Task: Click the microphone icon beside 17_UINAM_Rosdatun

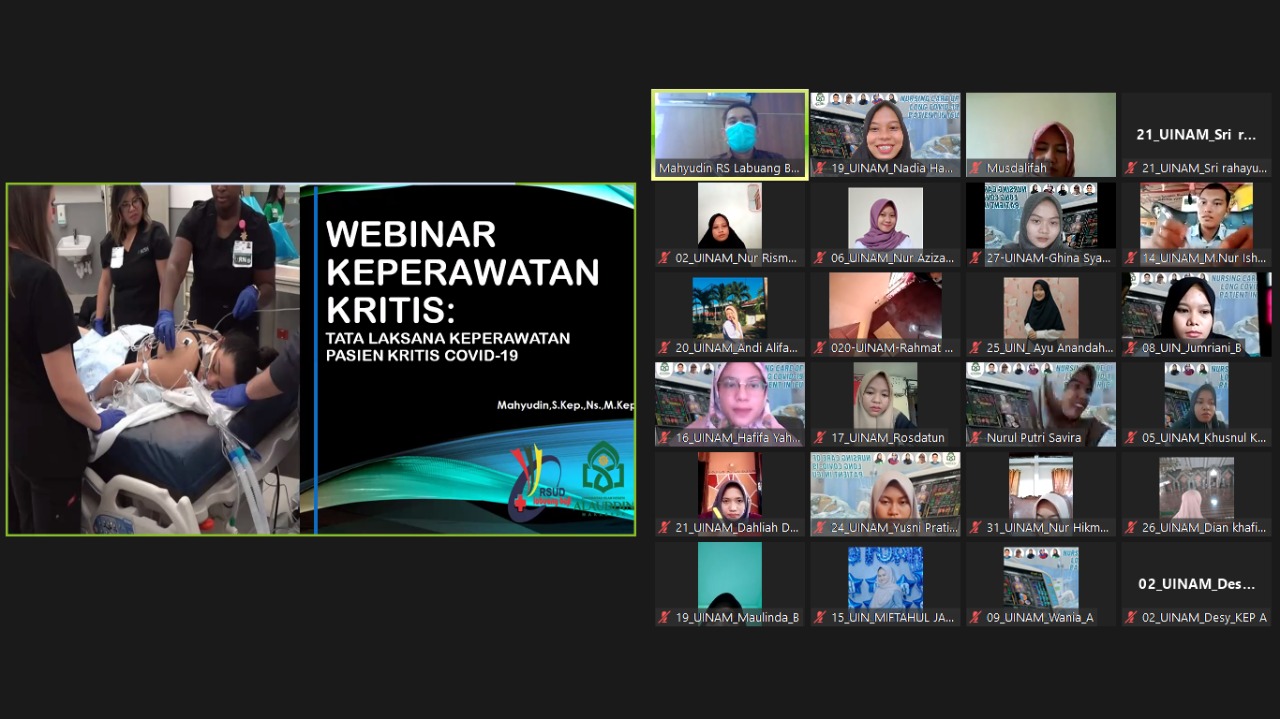Action: click(819, 439)
